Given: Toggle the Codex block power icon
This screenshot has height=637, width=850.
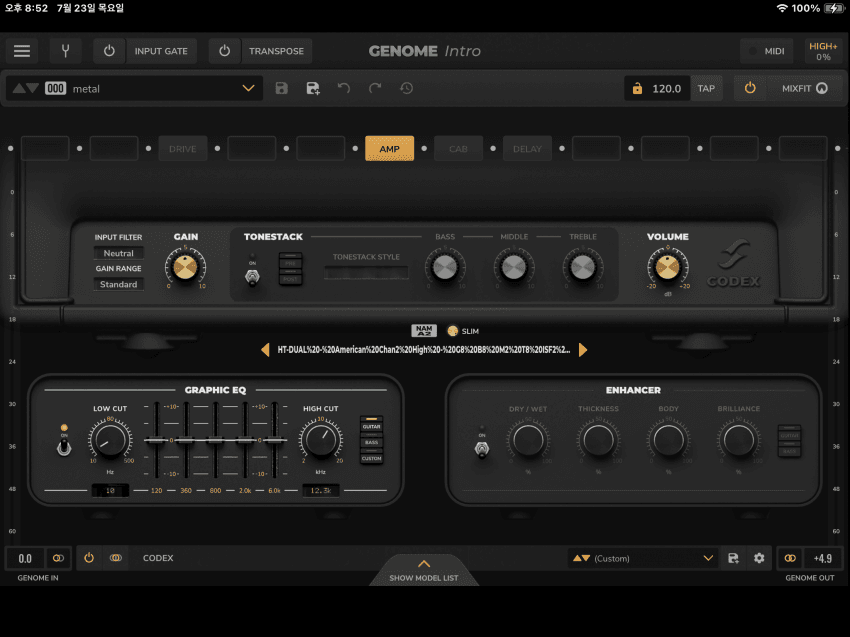Looking at the screenshot, I should [89, 558].
